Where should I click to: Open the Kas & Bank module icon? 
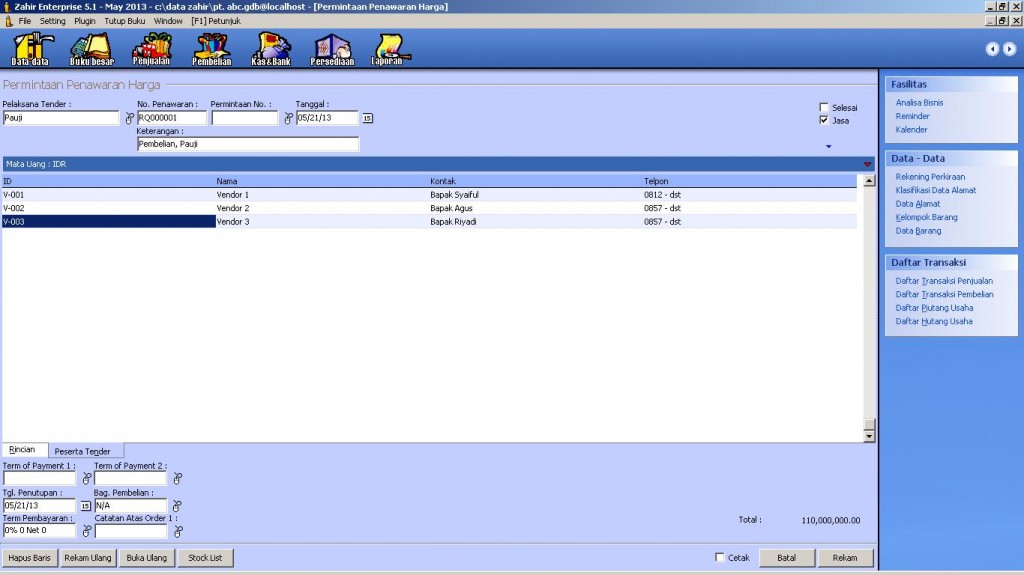click(271, 48)
